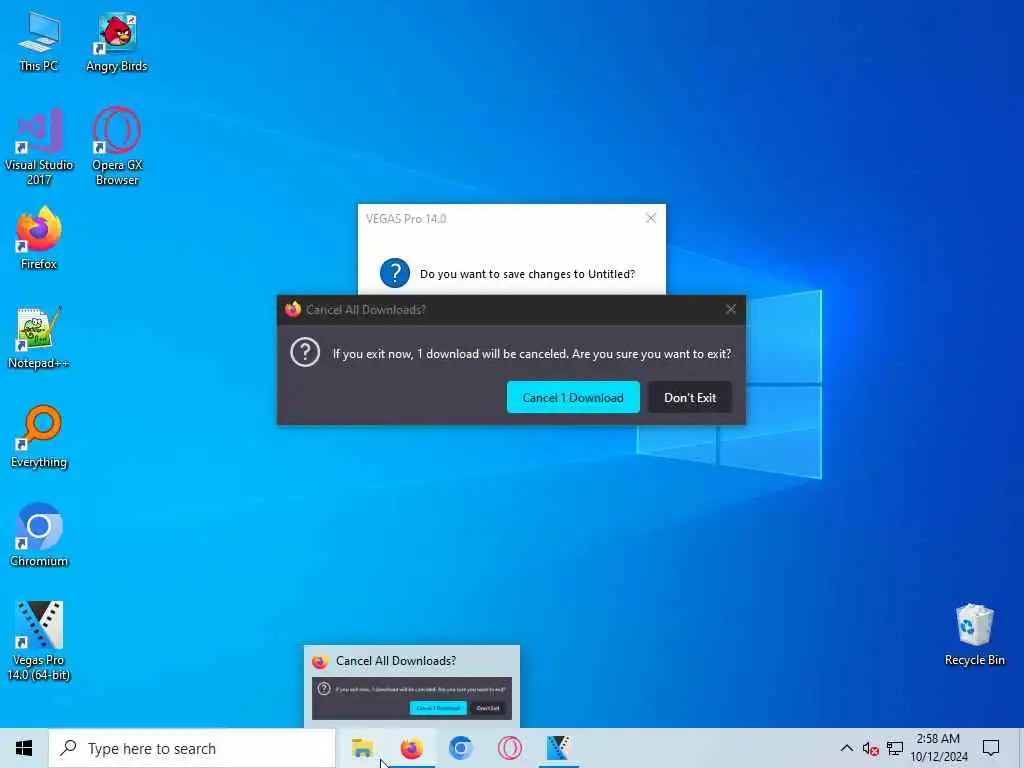Launch Chromium desktop shortcut
The height and width of the screenshot is (768, 1024).
point(39,535)
